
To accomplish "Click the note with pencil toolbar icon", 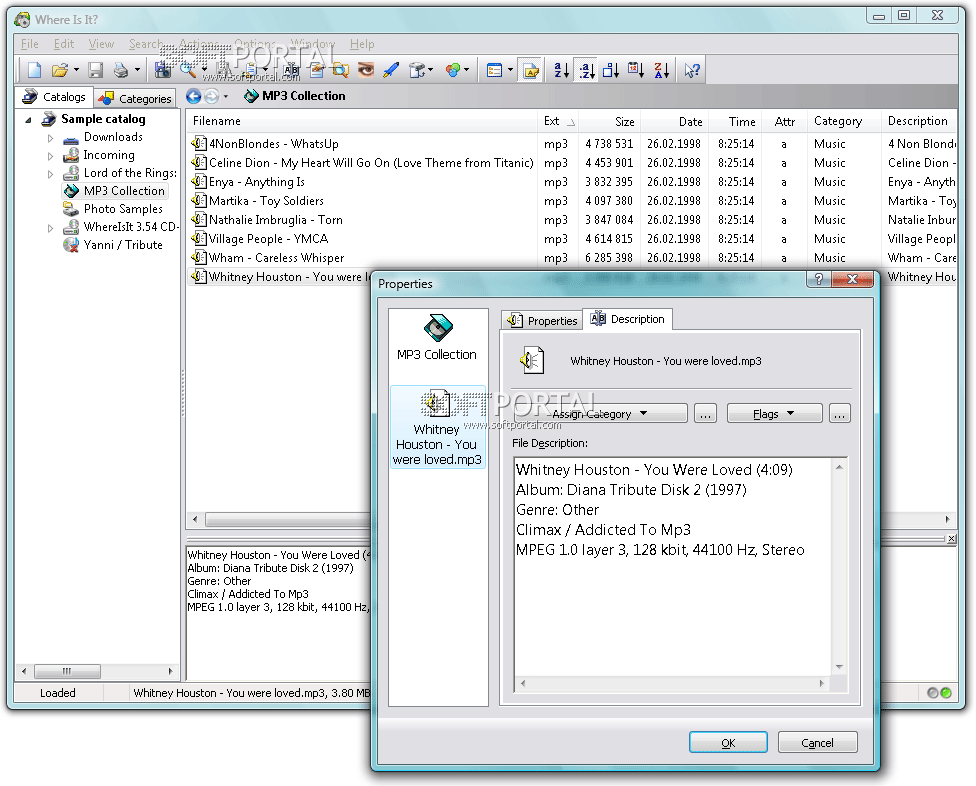I will [316, 70].
